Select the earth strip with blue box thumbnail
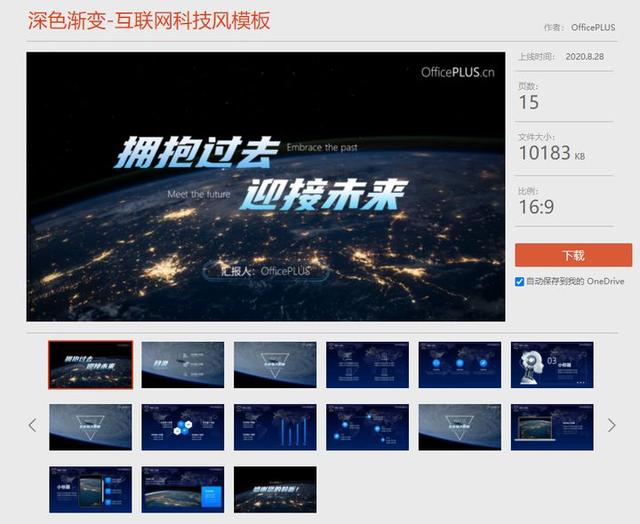The width and height of the screenshot is (640, 524). [x=183, y=490]
